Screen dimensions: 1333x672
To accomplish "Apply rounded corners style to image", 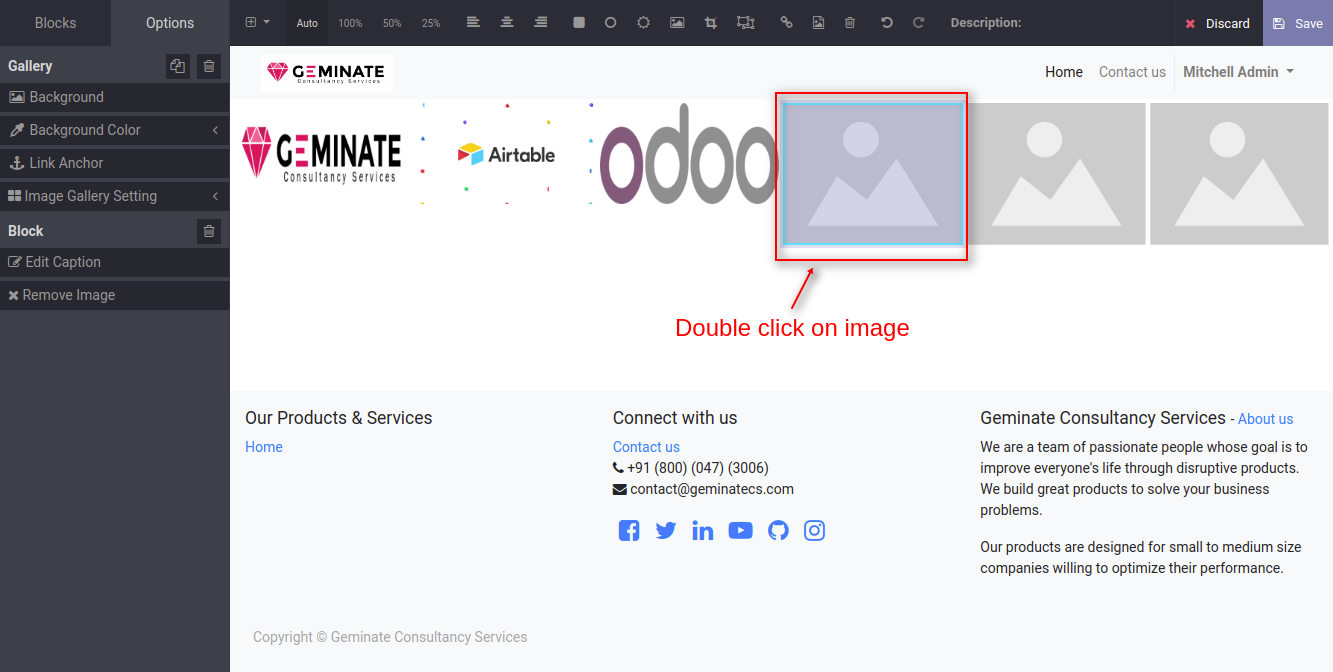I will tap(579, 23).
